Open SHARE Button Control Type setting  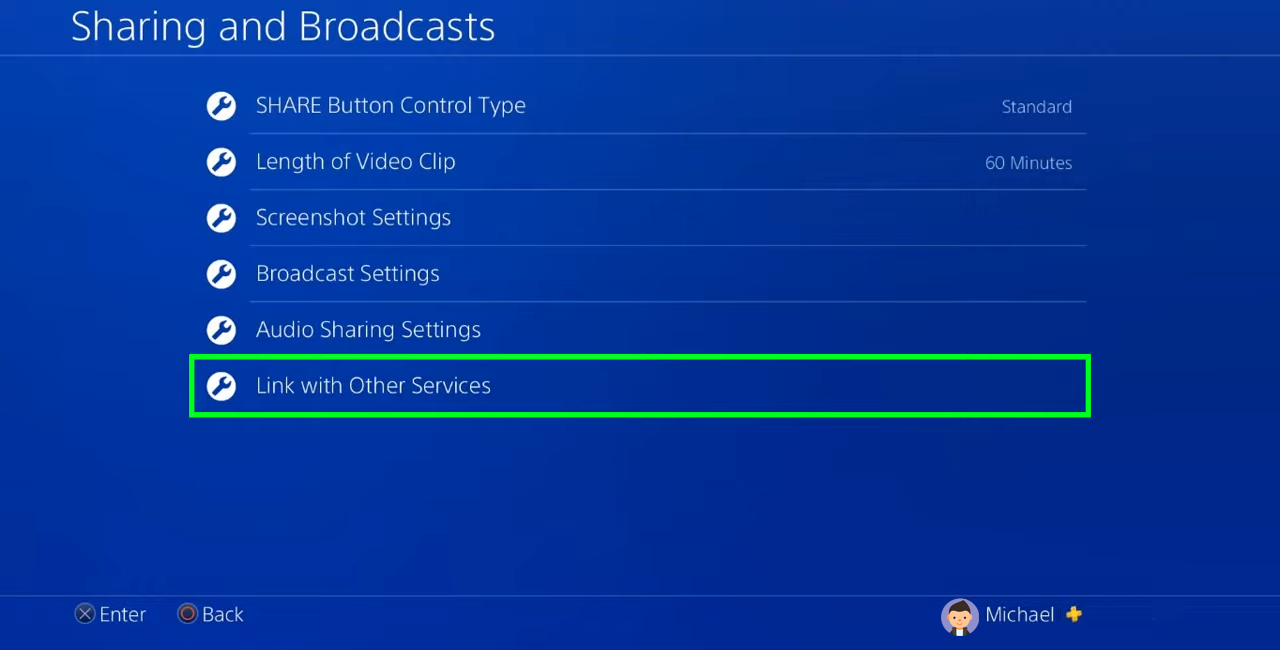(640, 106)
